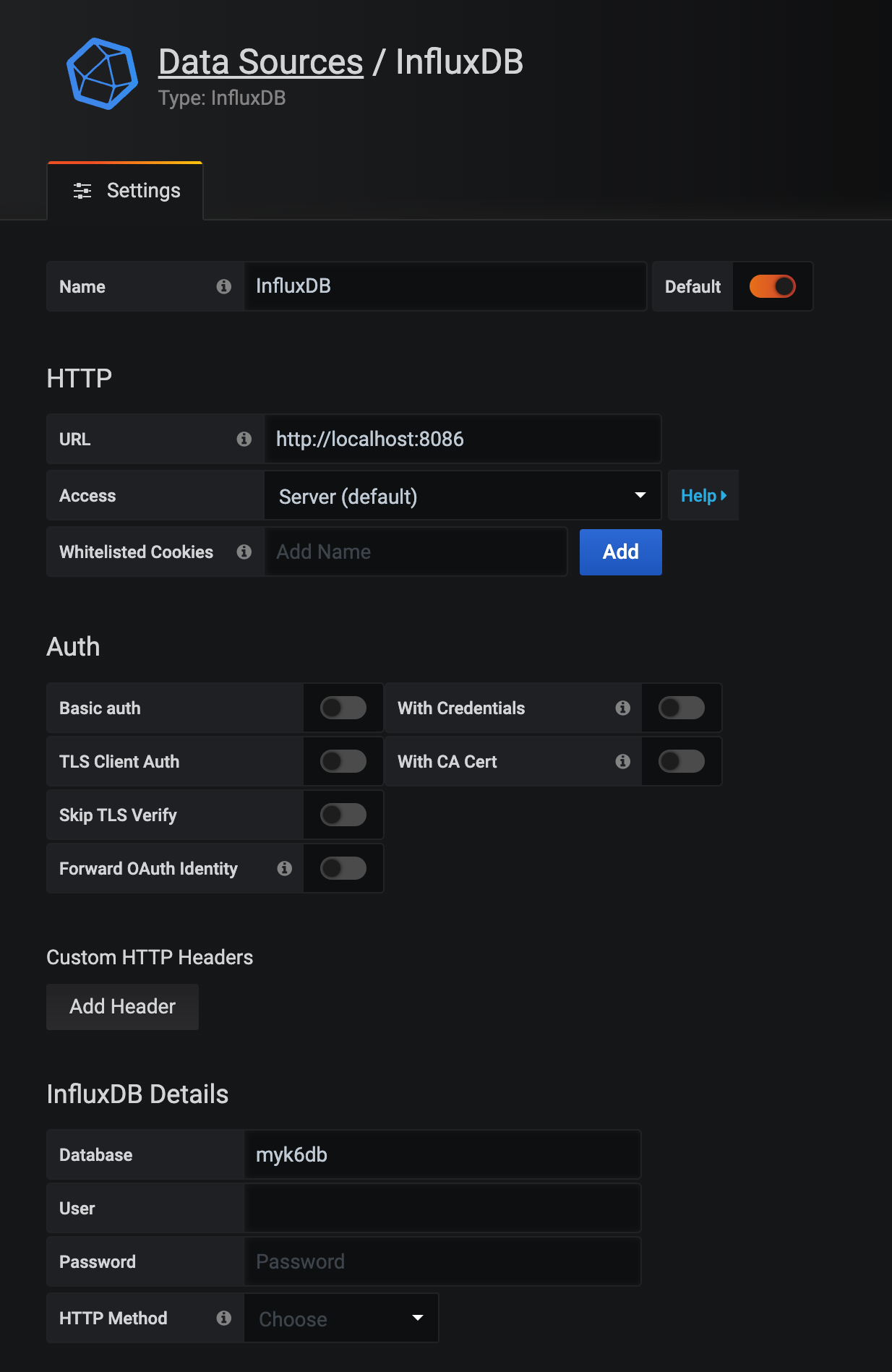Screen dimensions: 892x1372
Task: Click the InfluxDB polyhedron logo icon
Action: point(102,74)
